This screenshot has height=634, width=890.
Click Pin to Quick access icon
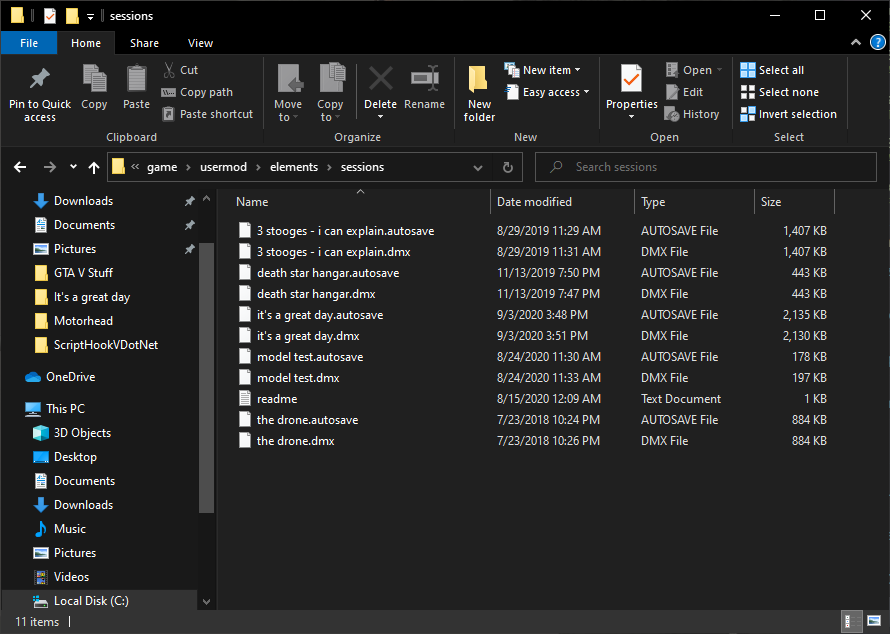[x=40, y=78]
